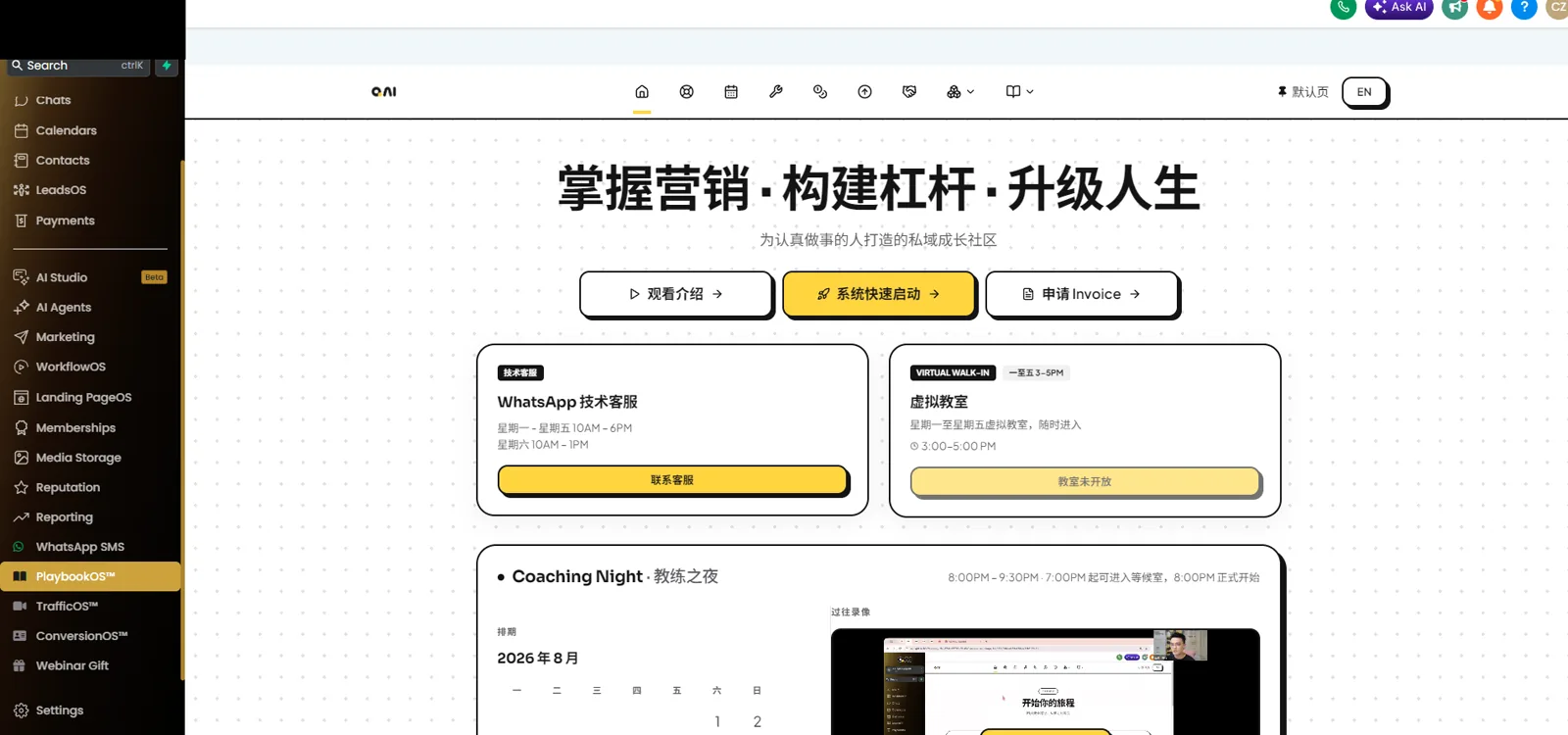This screenshot has width=1568, height=735.
Task: Click the 默认页 pin button
Action: point(1302,92)
